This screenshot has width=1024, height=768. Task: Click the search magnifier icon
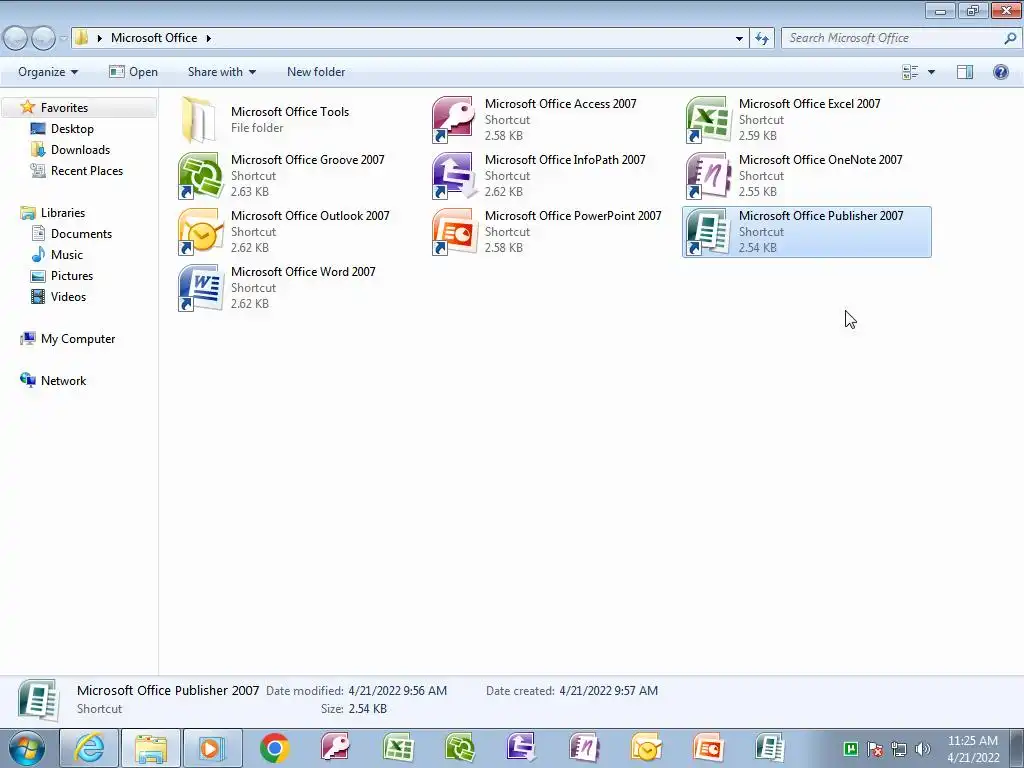(x=1010, y=38)
